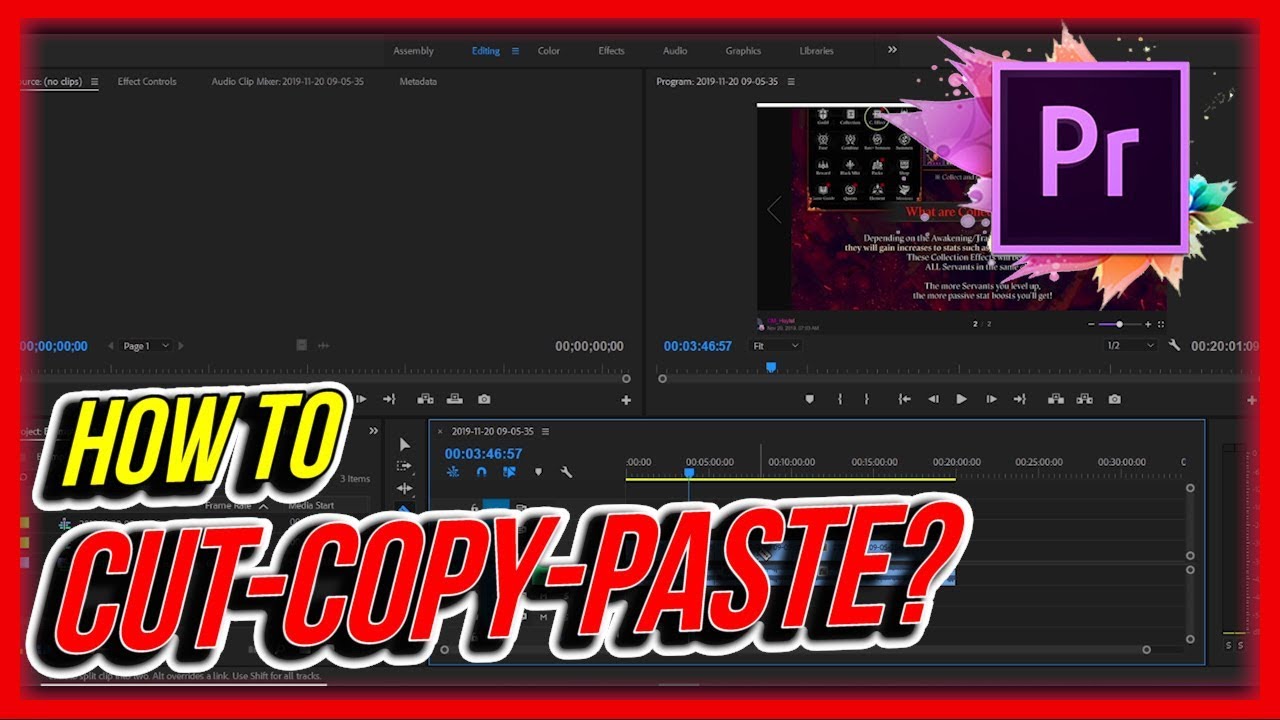
Task: Switch to Audio workspace
Action: (675, 51)
